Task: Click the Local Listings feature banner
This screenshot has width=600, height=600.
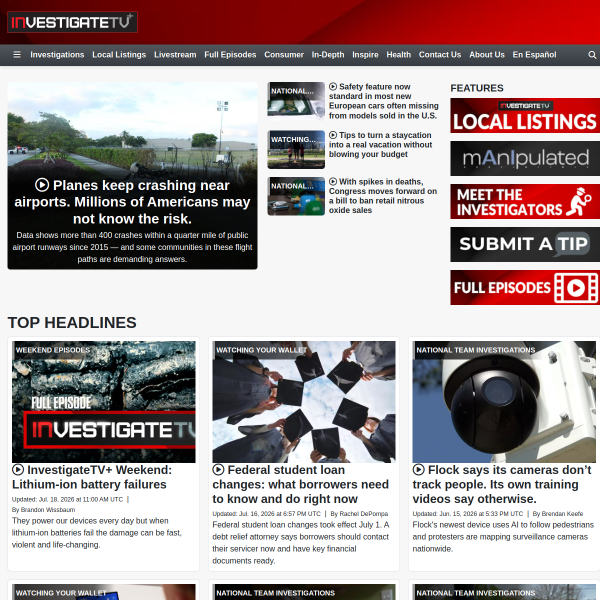Action: pos(525,116)
